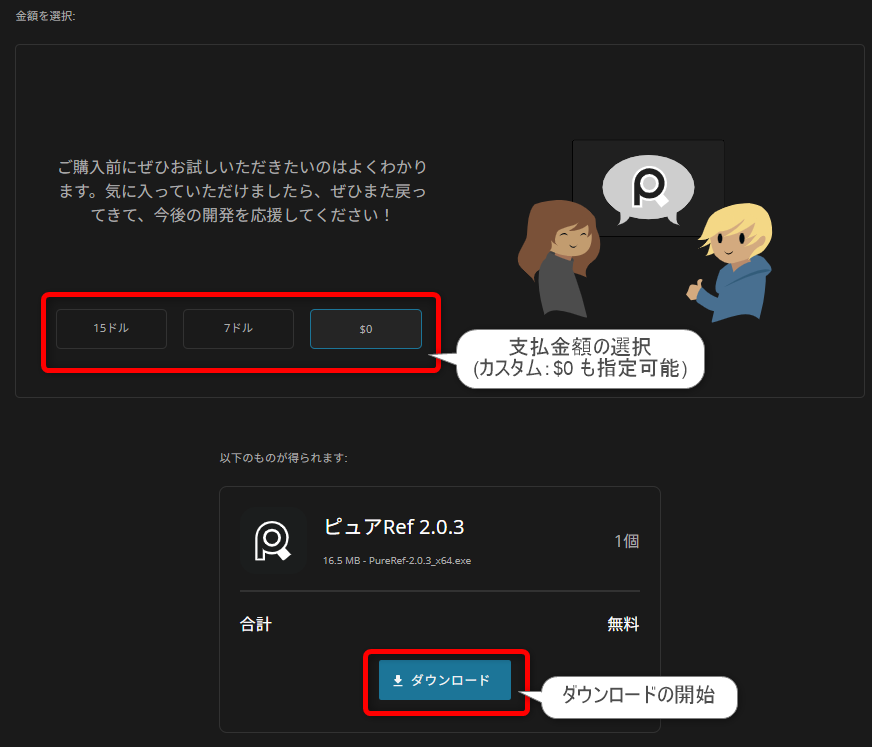Click the 金額を選択 heading
This screenshot has height=747, width=872.
coord(46,15)
